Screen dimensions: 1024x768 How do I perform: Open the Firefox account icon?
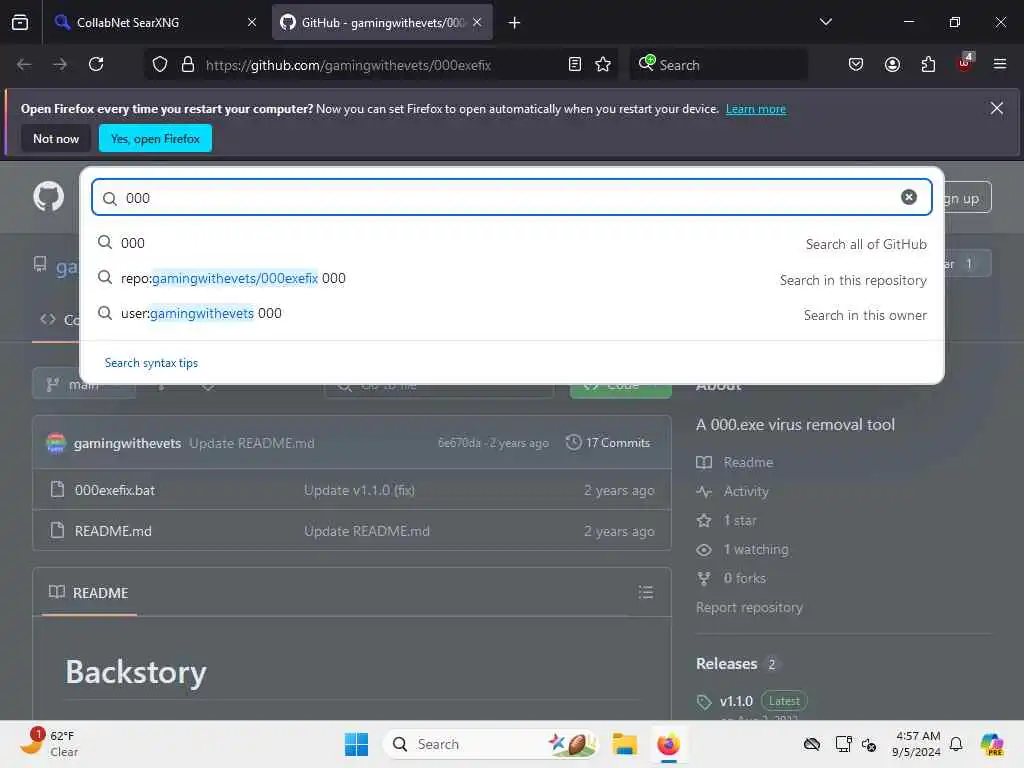tap(892, 64)
